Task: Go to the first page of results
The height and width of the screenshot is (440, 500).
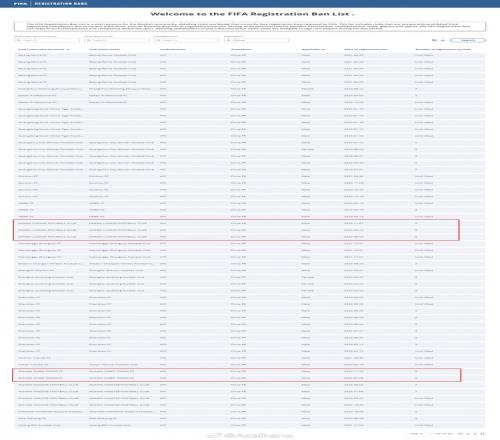Action: coord(461,434)
